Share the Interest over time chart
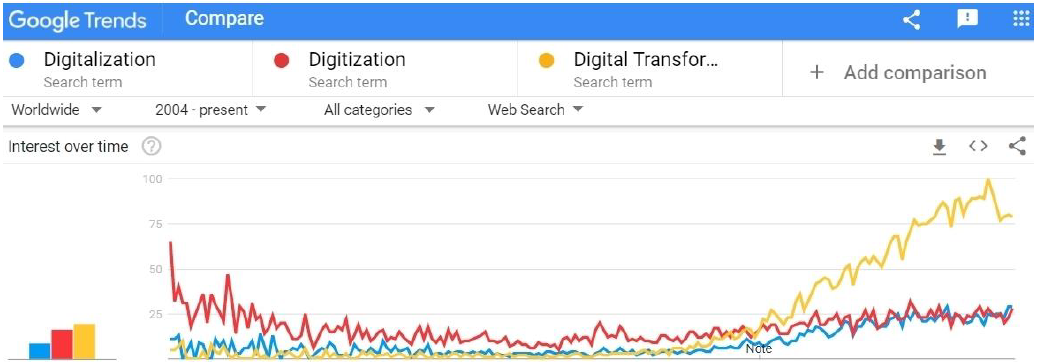Screen dimensions: 1037x362 click(1017, 146)
